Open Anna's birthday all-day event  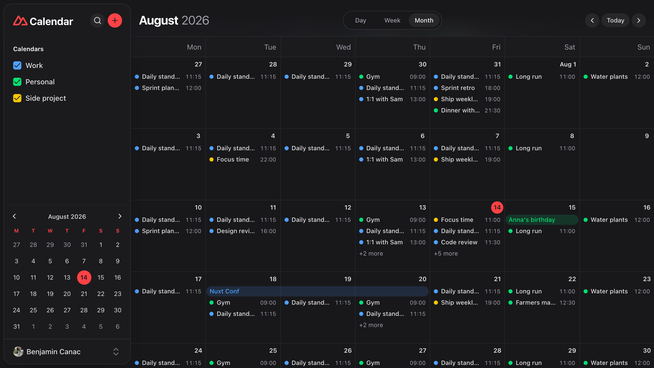click(542, 220)
